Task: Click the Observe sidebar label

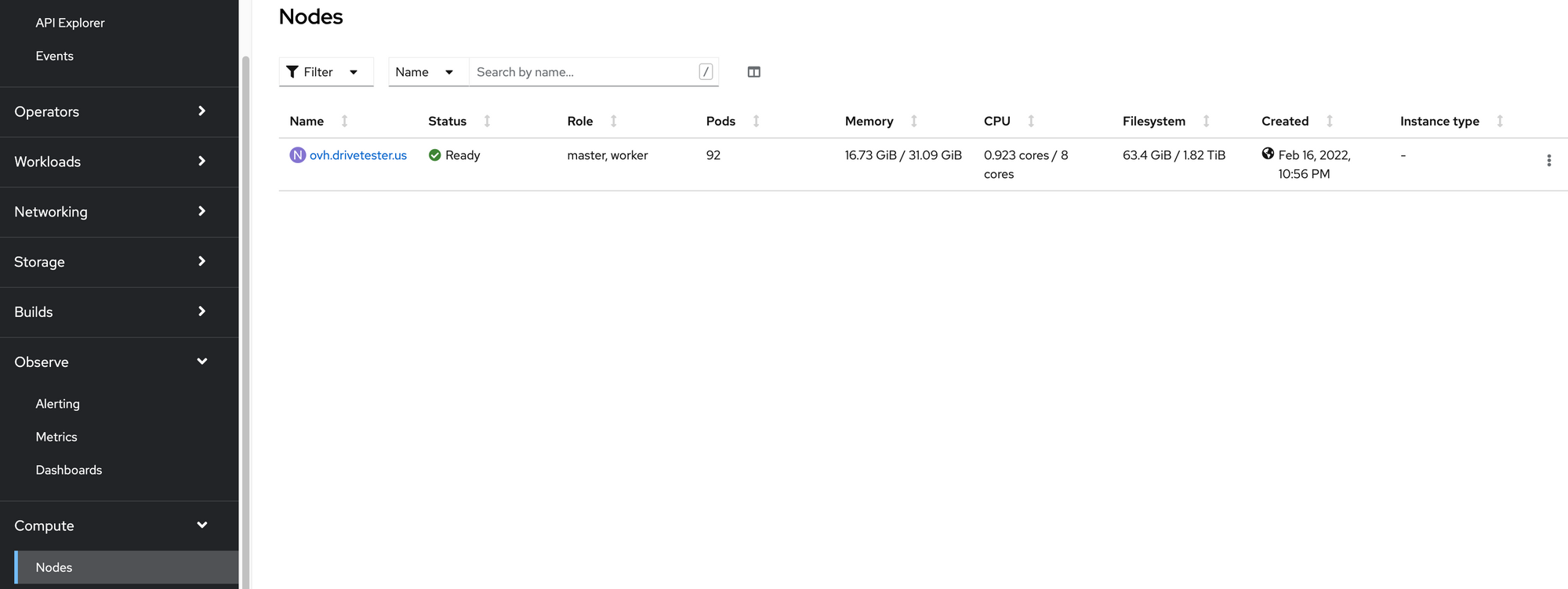Action: point(42,362)
